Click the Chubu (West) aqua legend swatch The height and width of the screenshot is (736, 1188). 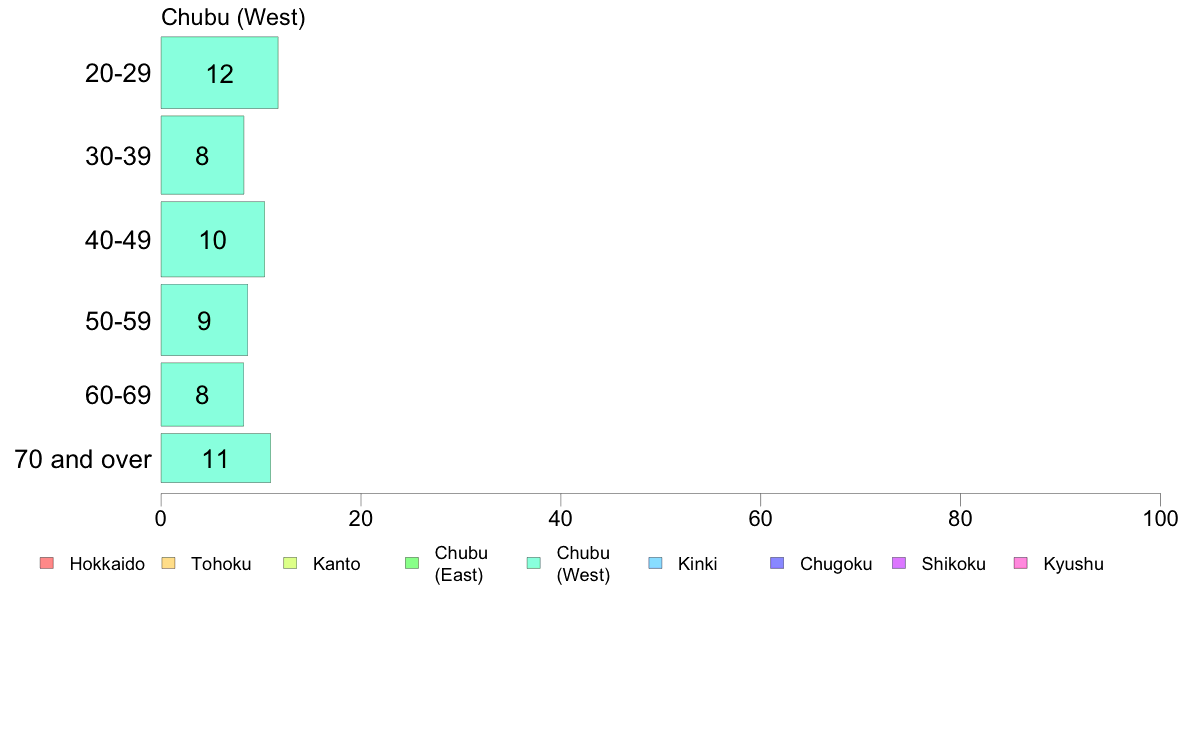coord(533,563)
